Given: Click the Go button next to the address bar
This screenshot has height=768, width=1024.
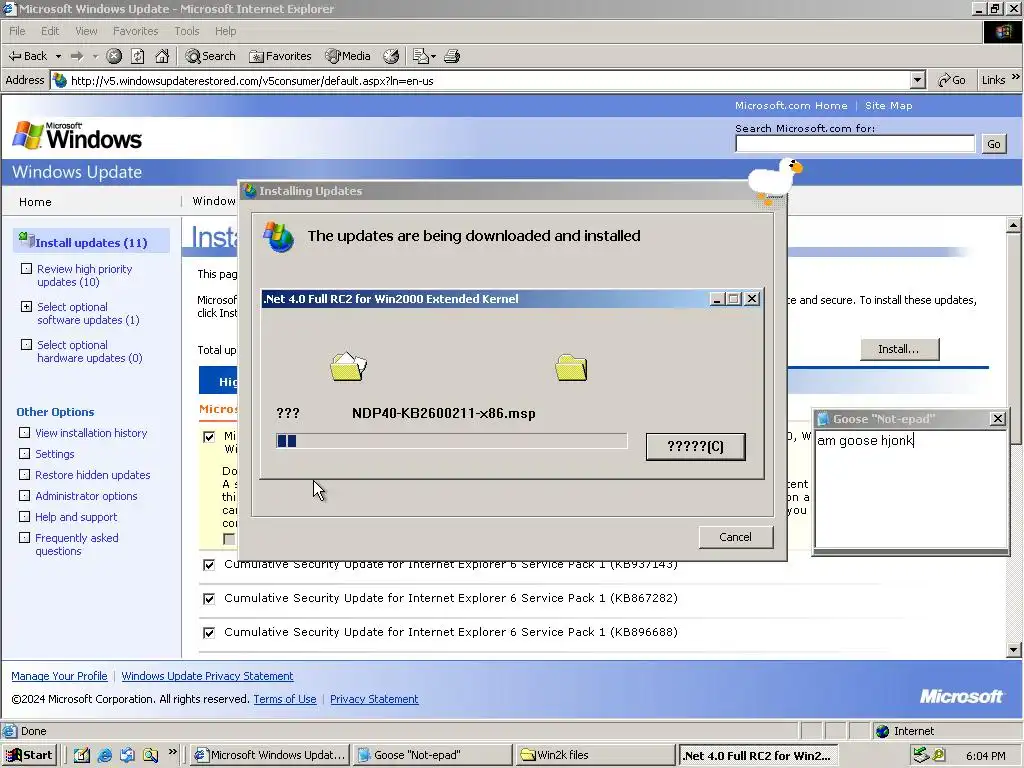Looking at the screenshot, I should (x=952, y=80).
